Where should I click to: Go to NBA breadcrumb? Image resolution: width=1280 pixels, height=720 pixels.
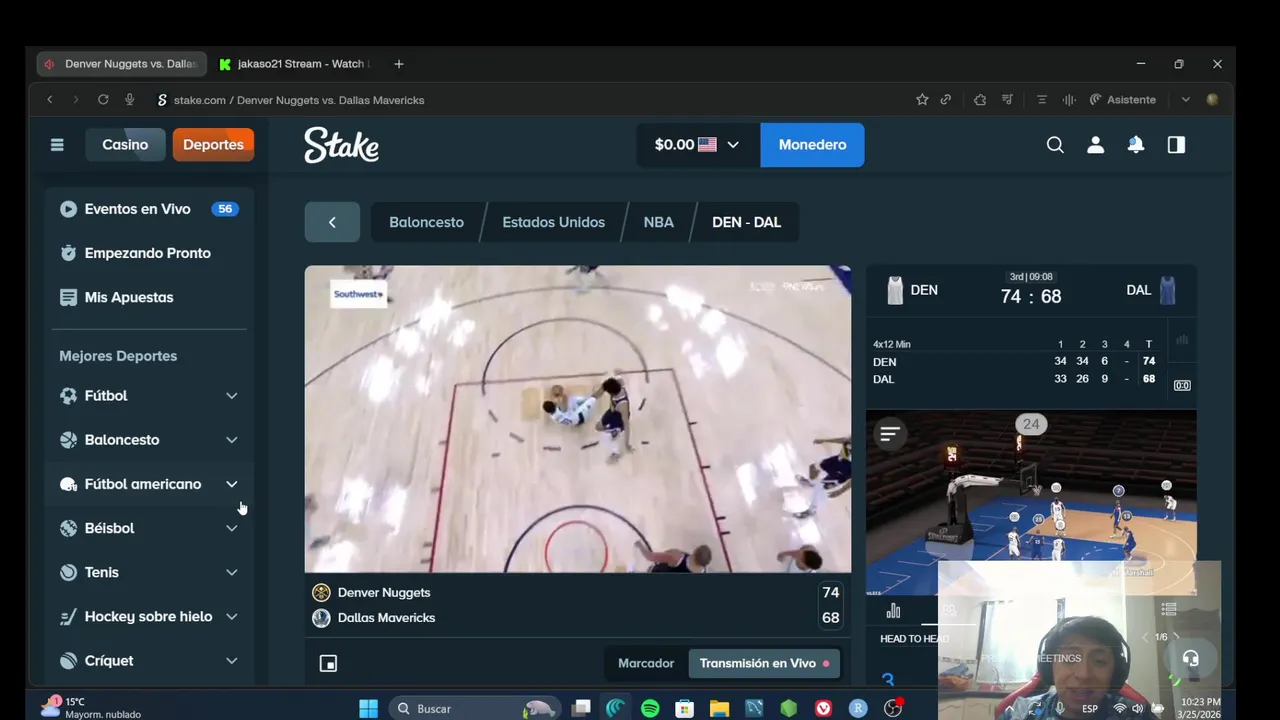pyautogui.click(x=659, y=222)
